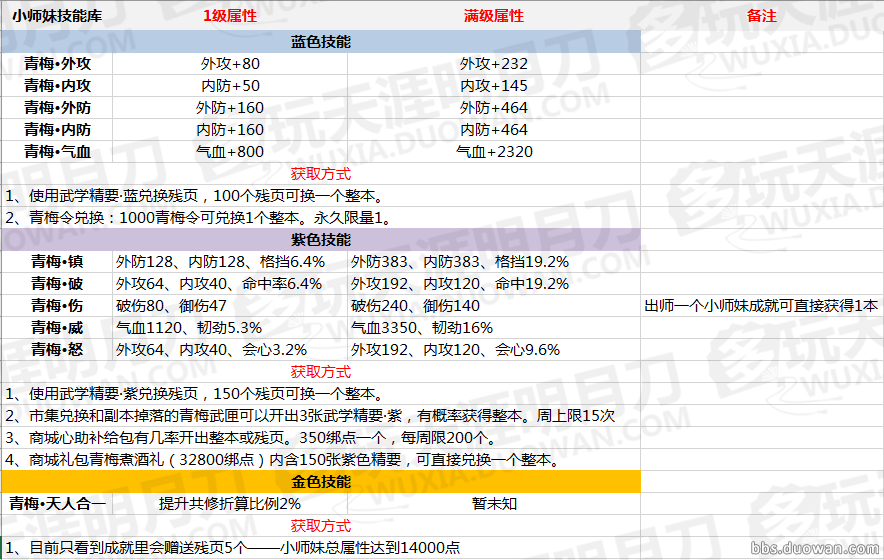
Task: Click the 外攻64、内攻40、命中率6.4% cell
Action: 230,284
